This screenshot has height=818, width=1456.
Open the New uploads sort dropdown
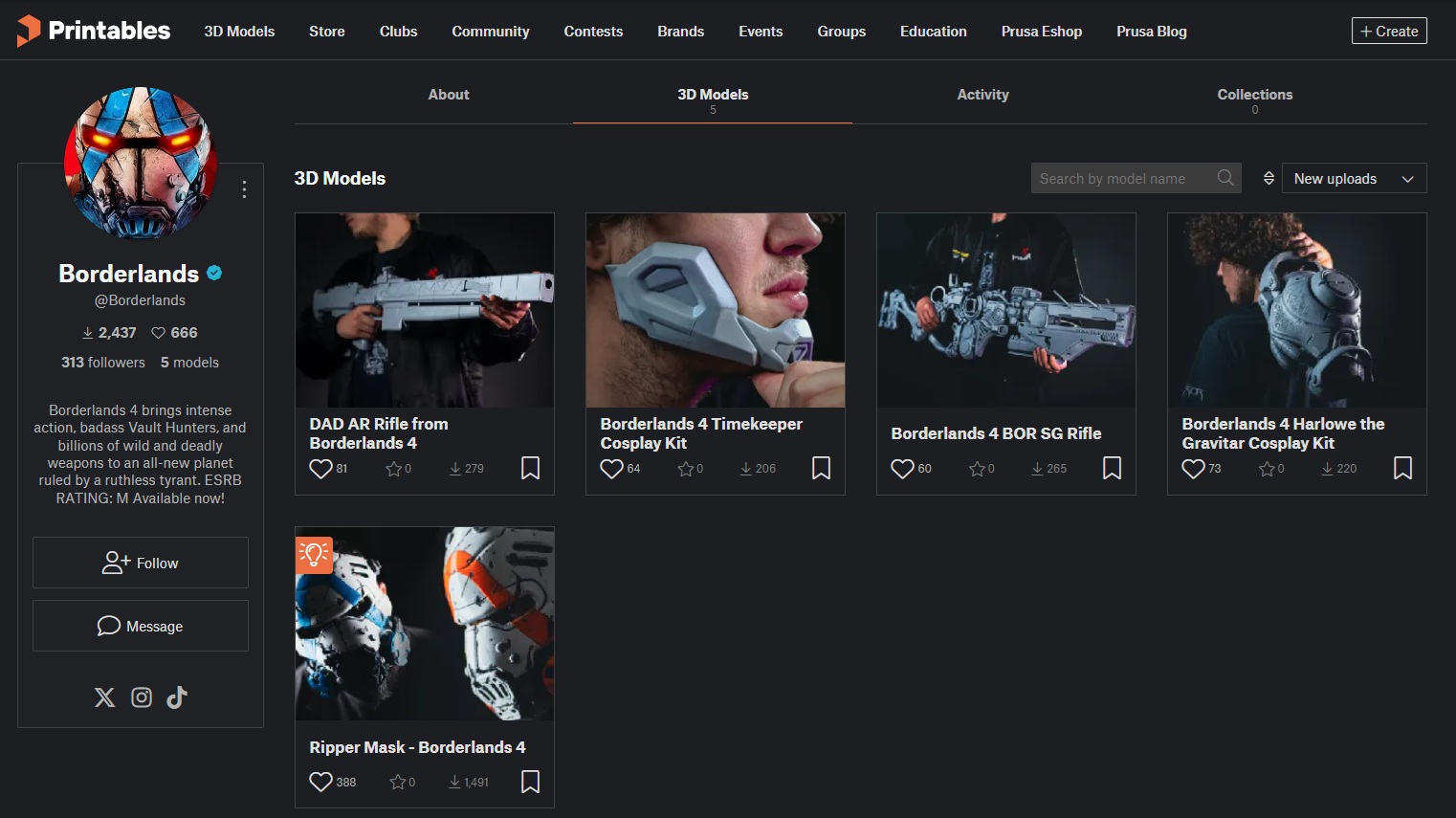(x=1354, y=178)
